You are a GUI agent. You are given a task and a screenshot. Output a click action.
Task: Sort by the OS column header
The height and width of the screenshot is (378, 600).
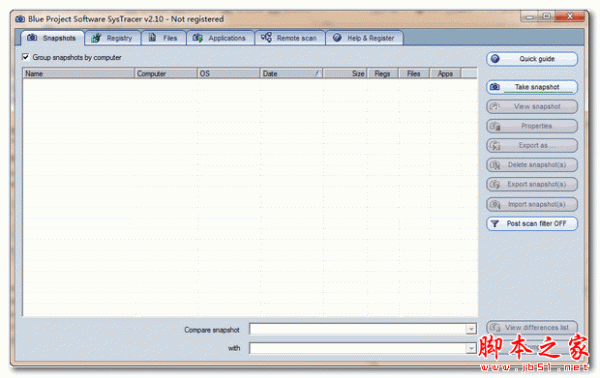tap(228, 73)
